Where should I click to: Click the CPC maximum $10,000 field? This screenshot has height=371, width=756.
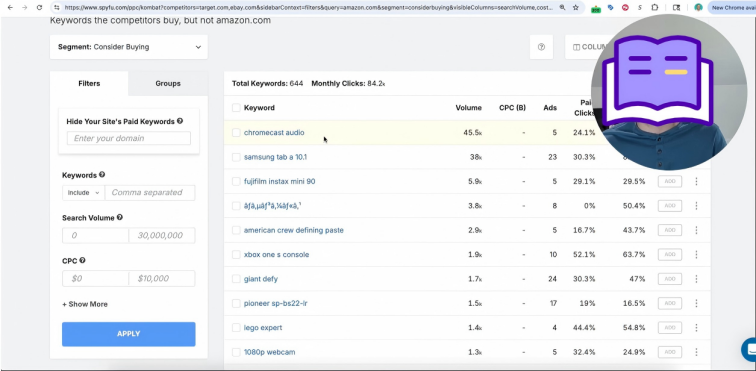tap(162, 278)
